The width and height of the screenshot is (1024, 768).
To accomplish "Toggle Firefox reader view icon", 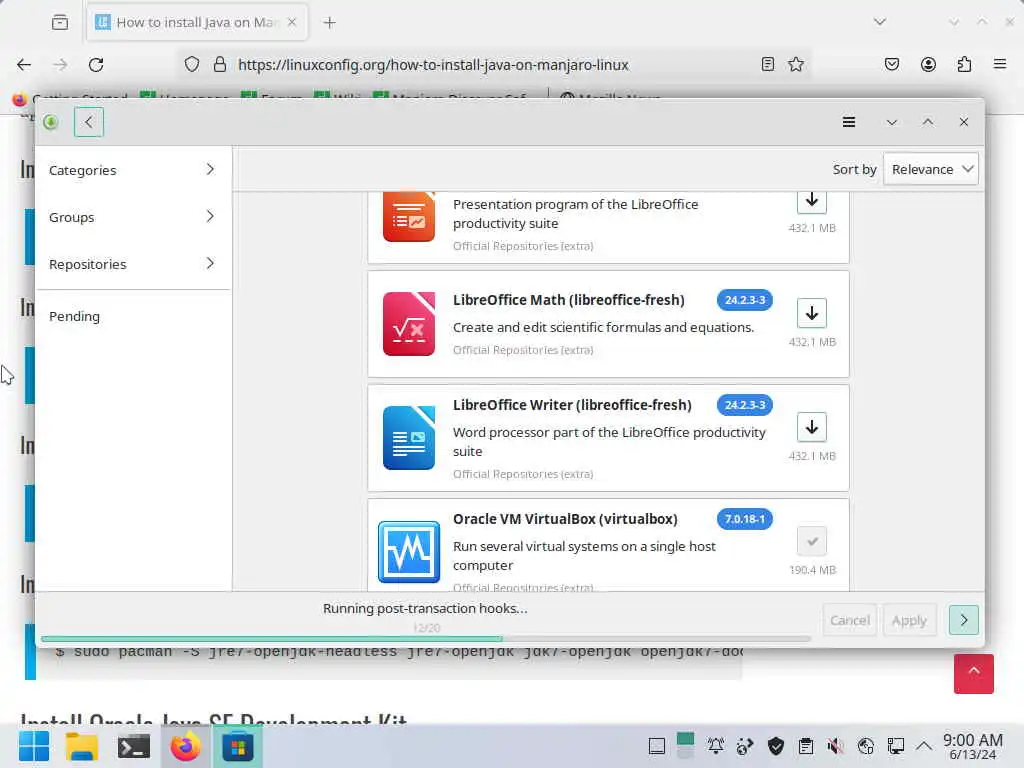I will [768, 64].
